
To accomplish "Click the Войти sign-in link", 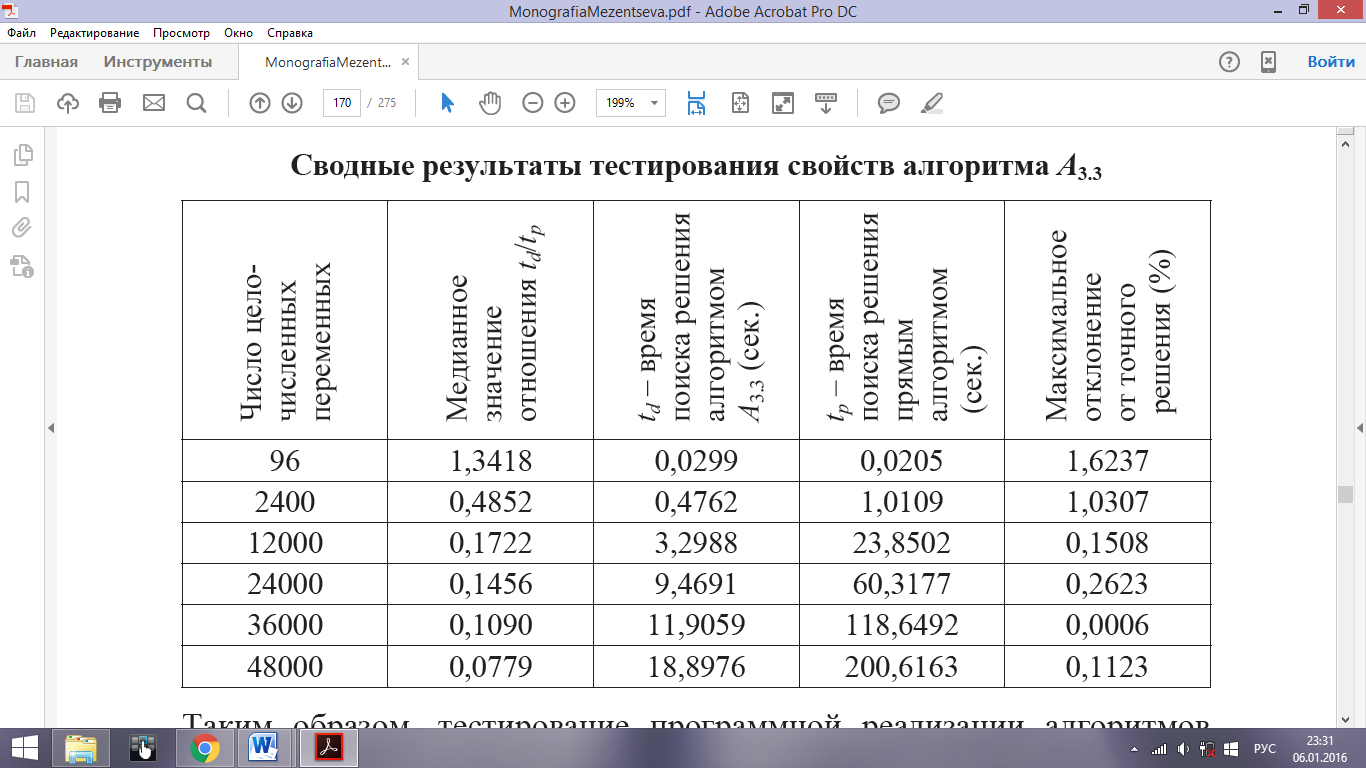I will tap(1332, 62).
